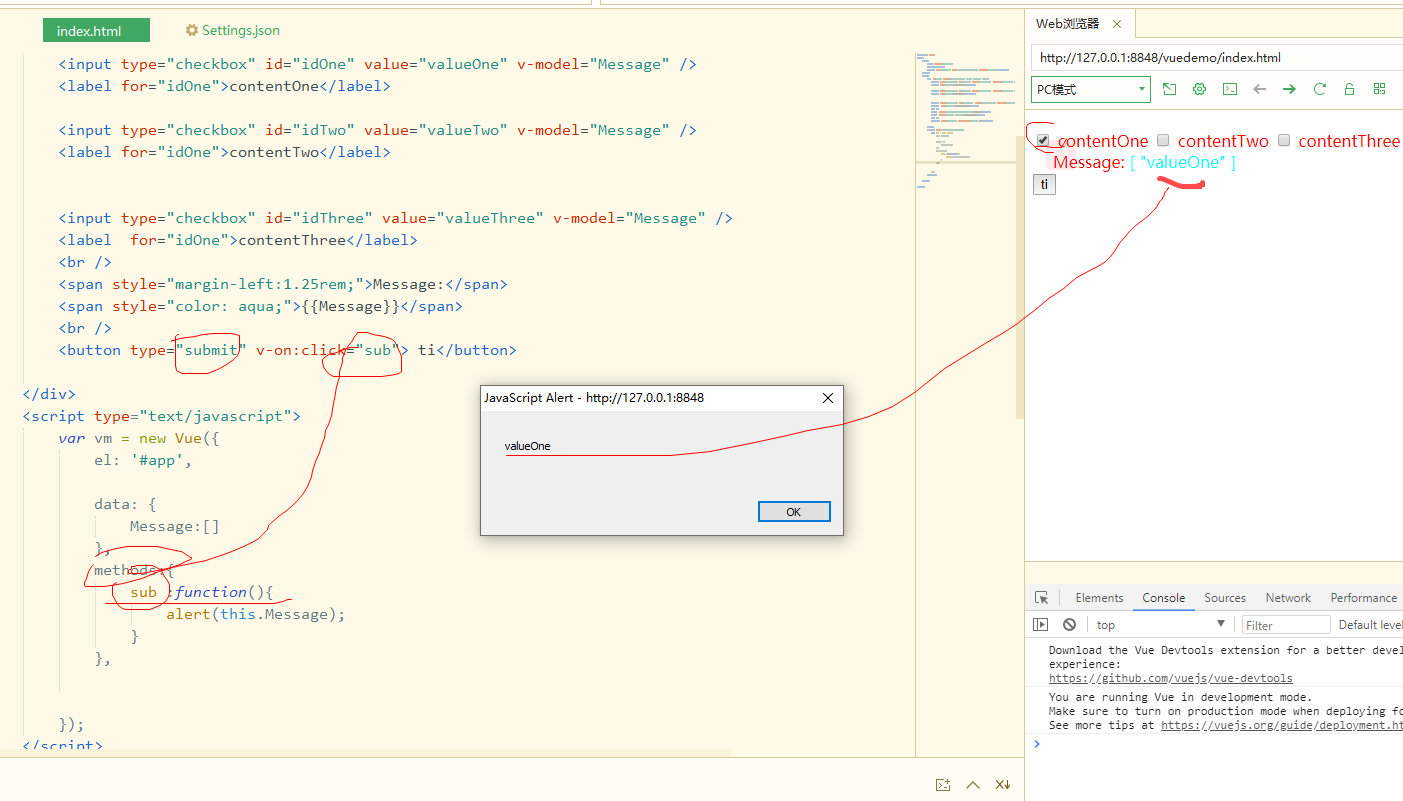Image resolution: width=1403 pixels, height=801 pixels.
Task: Open the Network DevTools tab
Action: click(1288, 598)
